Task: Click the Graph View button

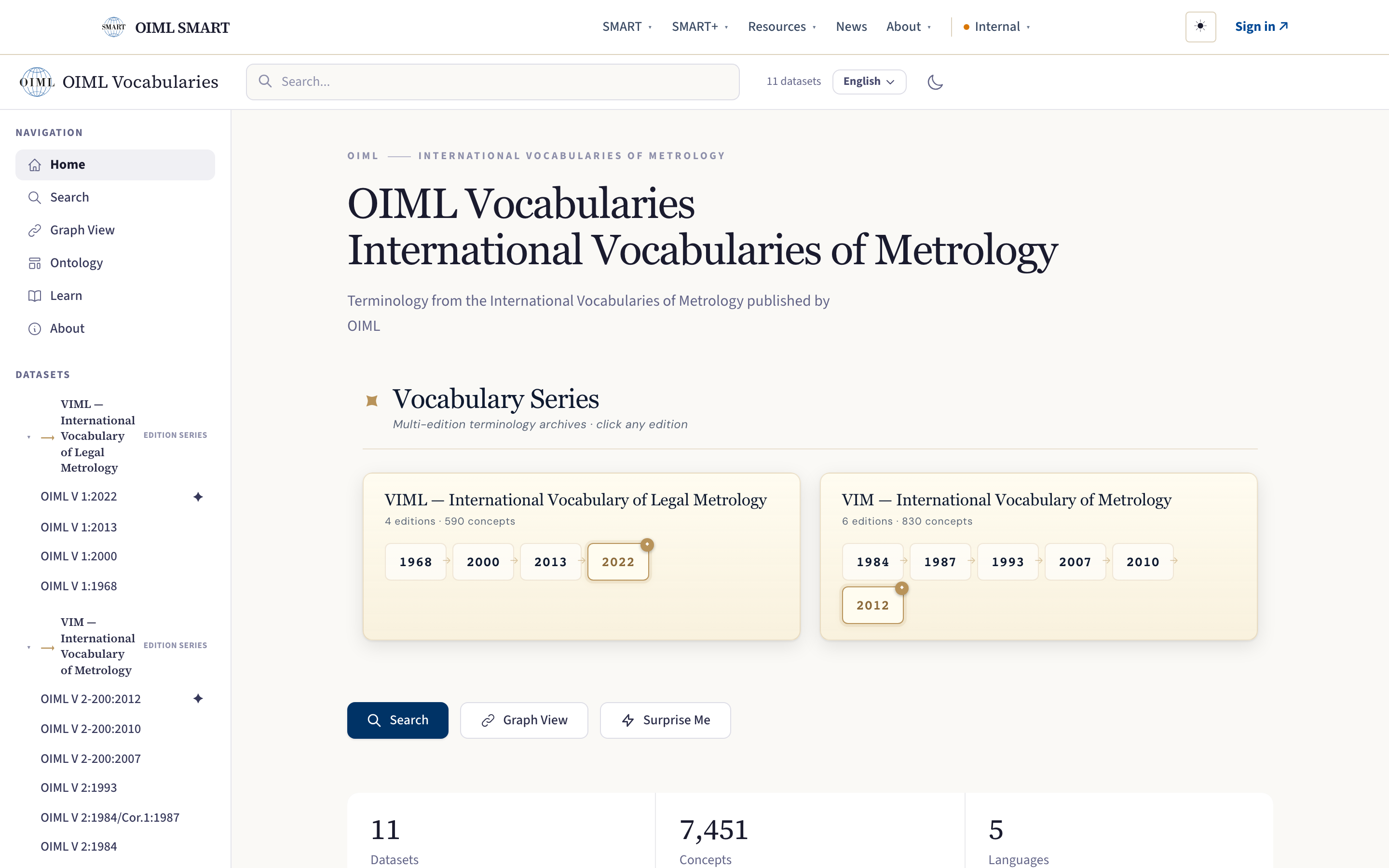Action: (x=524, y=720)
